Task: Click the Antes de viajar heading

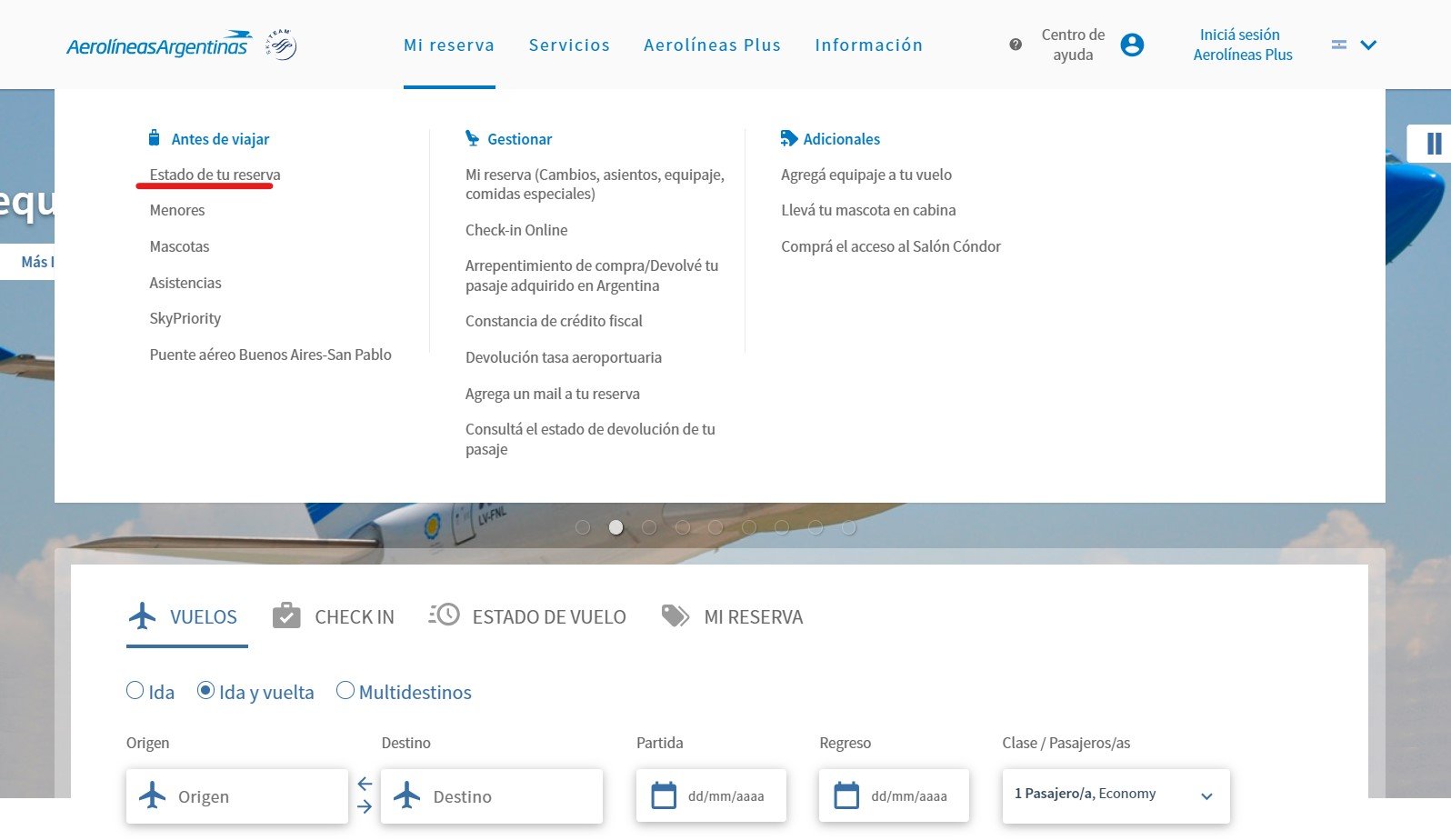Action: (x=220, y=139)
